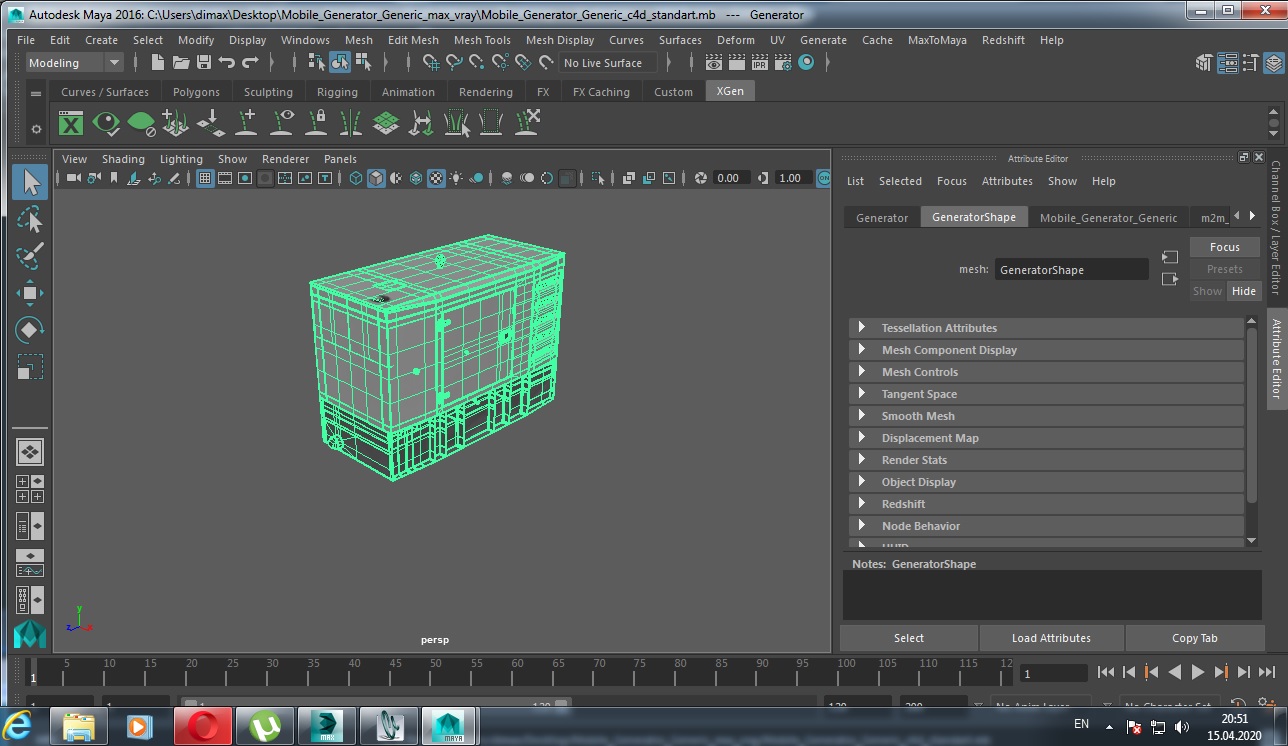Open viewport Shading menu
This screenshot has width=1288, height=746.
(123, 159)
